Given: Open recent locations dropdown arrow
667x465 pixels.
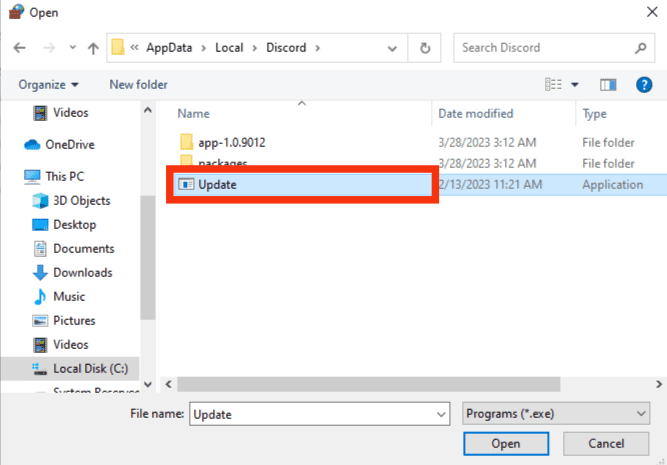Looking at the screenshot, I should (73, 47).
